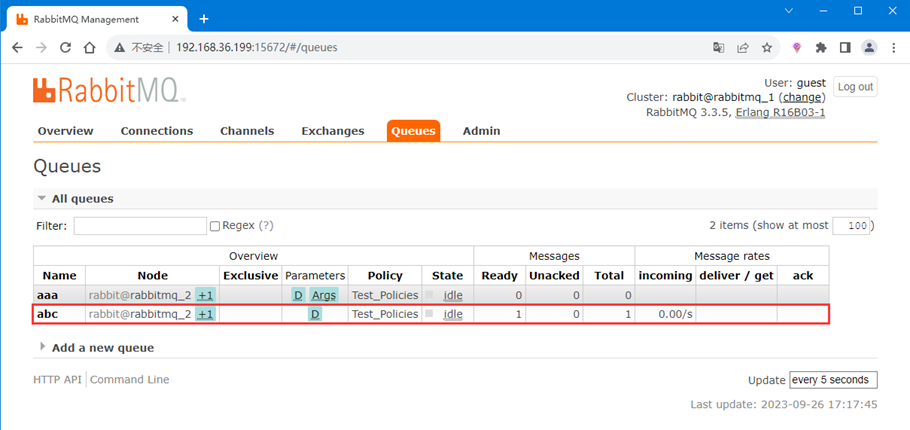Switch to the Overview tab
The width and height of the screenshot is (910, 430).
pyautogui.click(x=66, y=131)
